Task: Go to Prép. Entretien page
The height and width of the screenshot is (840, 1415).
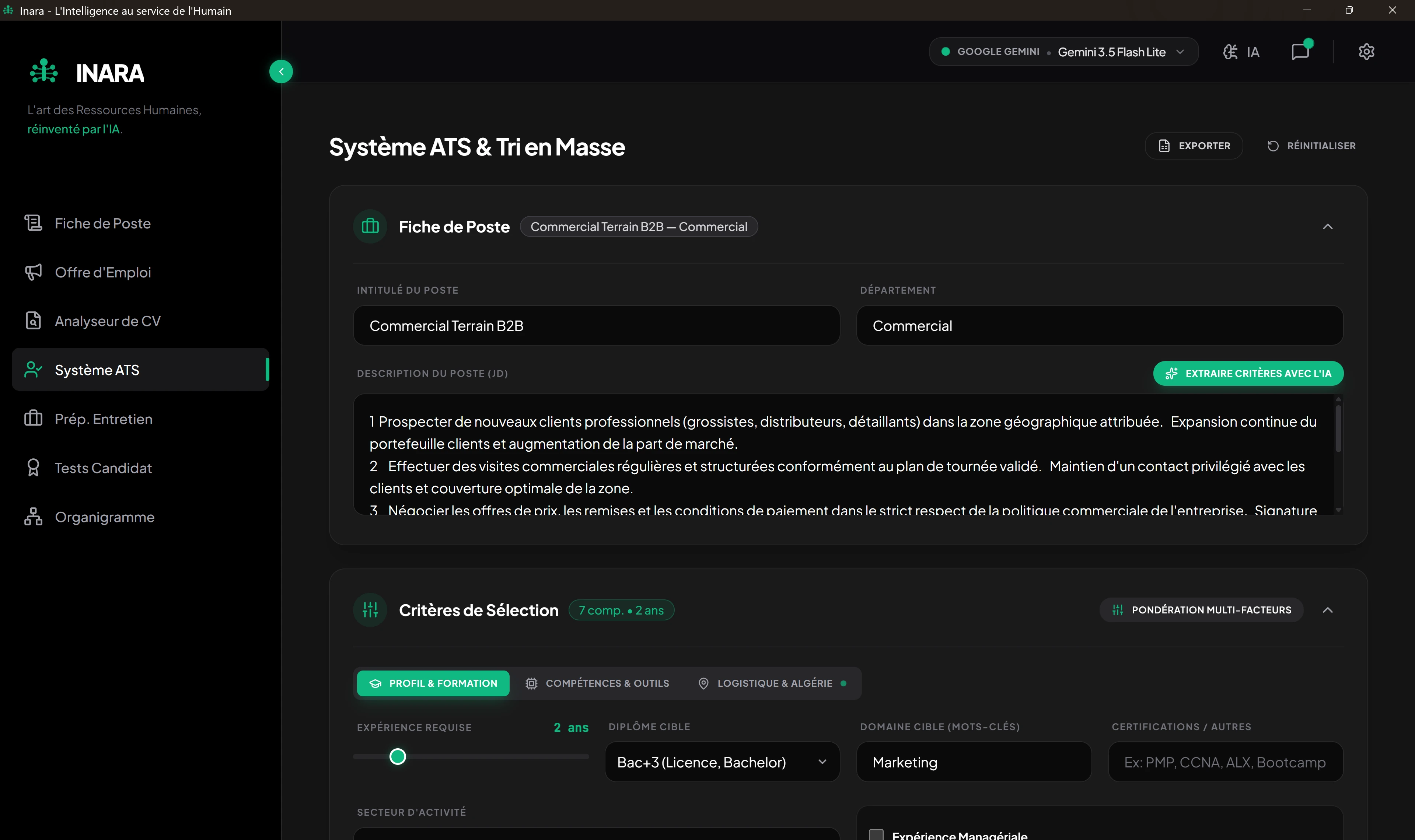Action: pos(140,418)
